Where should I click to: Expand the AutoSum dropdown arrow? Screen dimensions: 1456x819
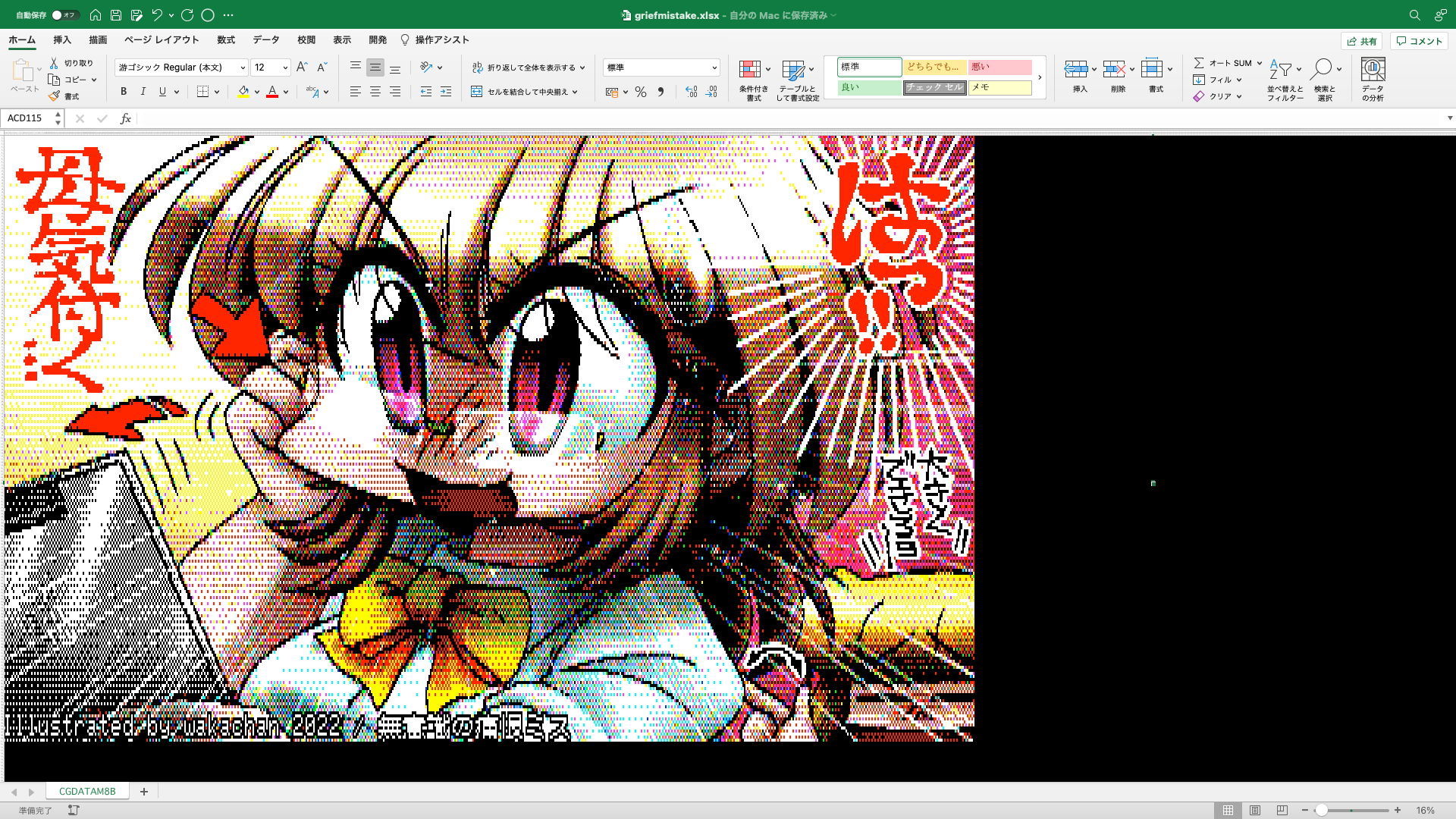tap(1260, 63)
